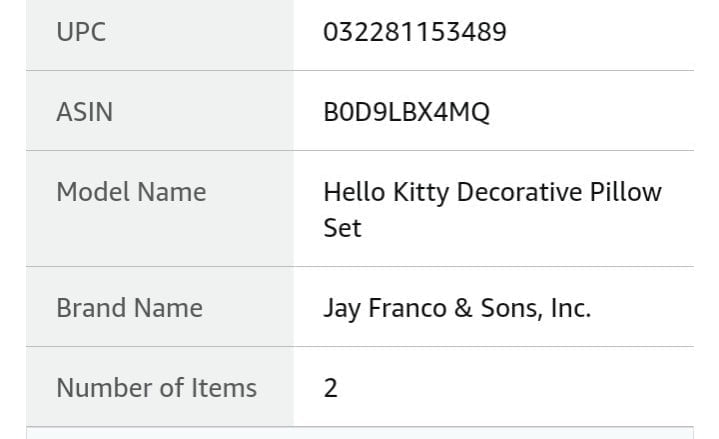Click the word Franco in brand value
The image size is (719, 439).
408,308
